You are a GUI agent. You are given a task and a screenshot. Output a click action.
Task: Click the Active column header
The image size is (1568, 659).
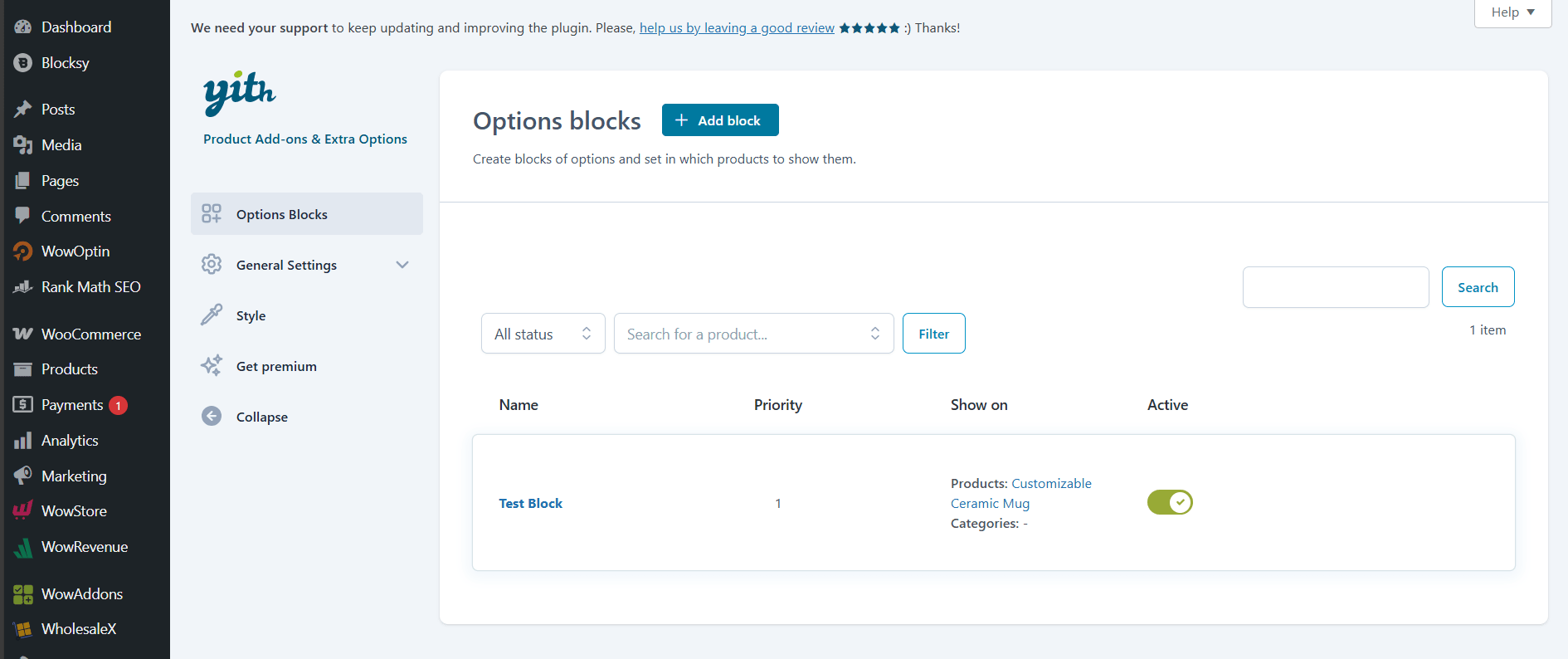tap(1167, 404)
